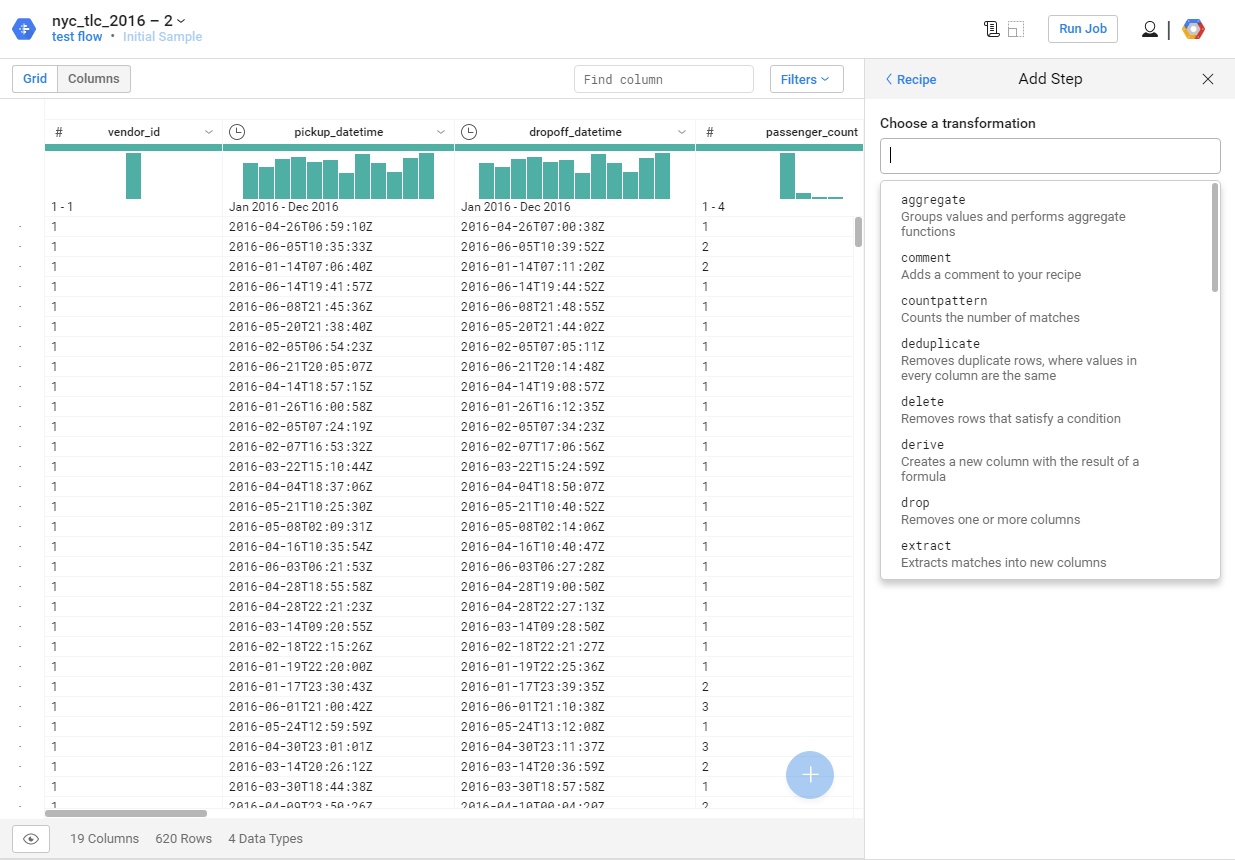Click the Find column search field
This screenshot has width=1235, height=860.
(x=664, y=79)
